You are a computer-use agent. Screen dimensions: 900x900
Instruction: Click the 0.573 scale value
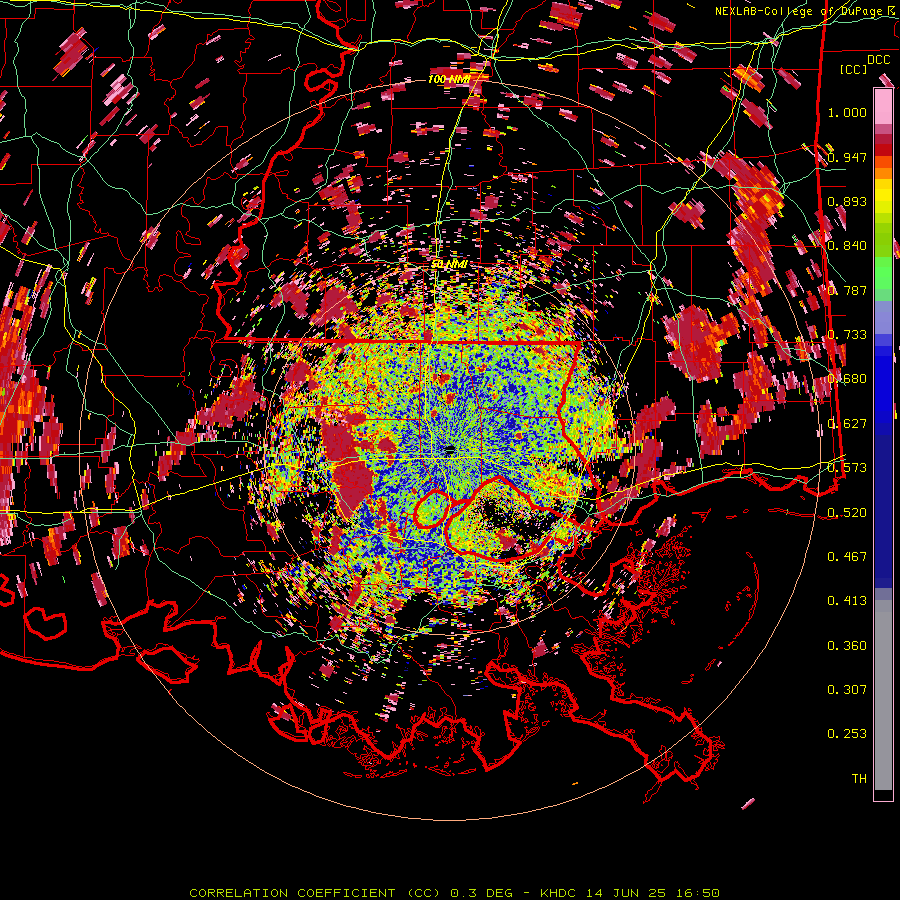coord(847,467)
